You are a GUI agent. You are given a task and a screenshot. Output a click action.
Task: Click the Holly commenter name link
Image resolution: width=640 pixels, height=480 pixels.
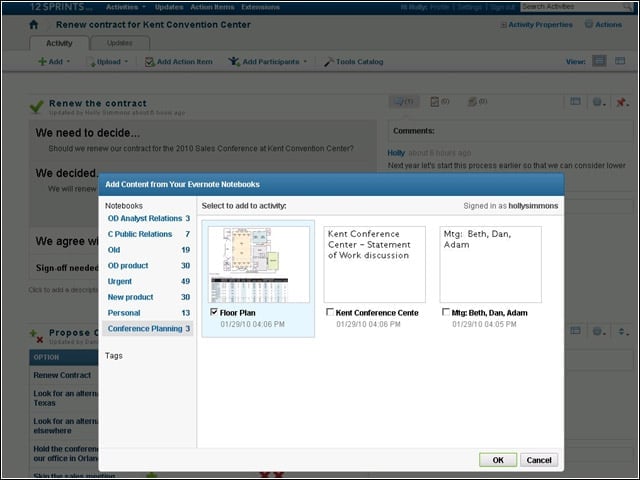point(396,153)
